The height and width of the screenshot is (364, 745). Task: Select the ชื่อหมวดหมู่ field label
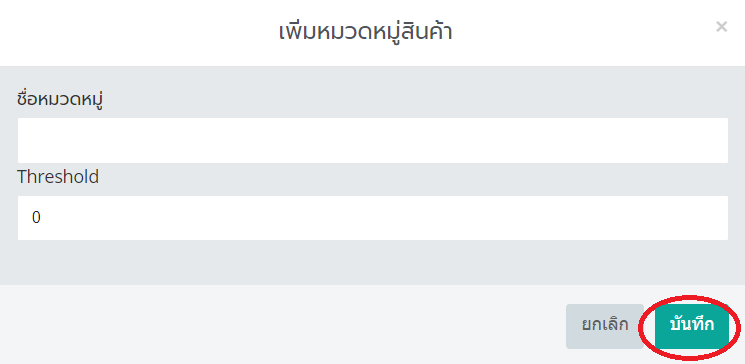(60, 99)
